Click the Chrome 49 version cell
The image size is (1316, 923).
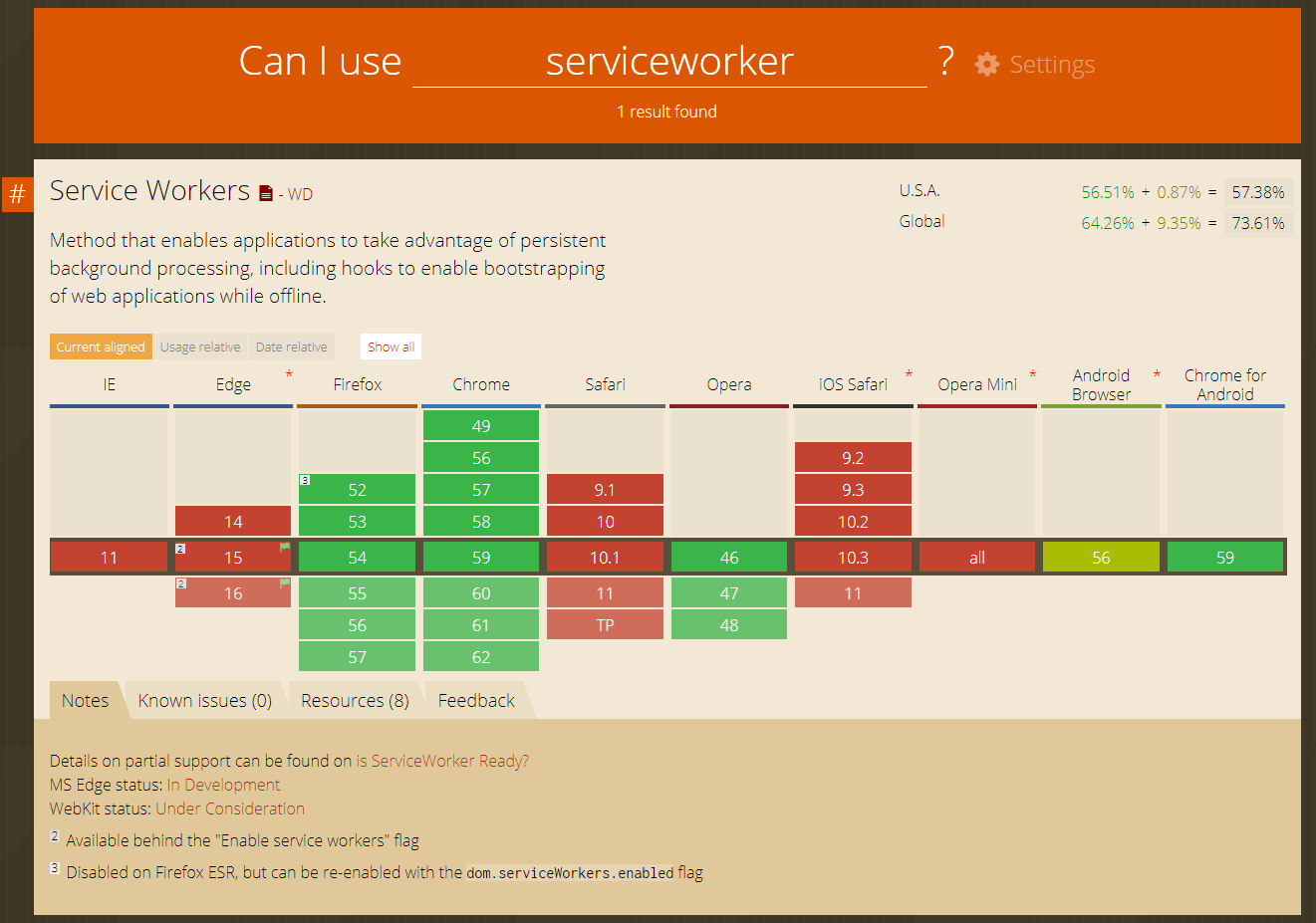(481, 425)
